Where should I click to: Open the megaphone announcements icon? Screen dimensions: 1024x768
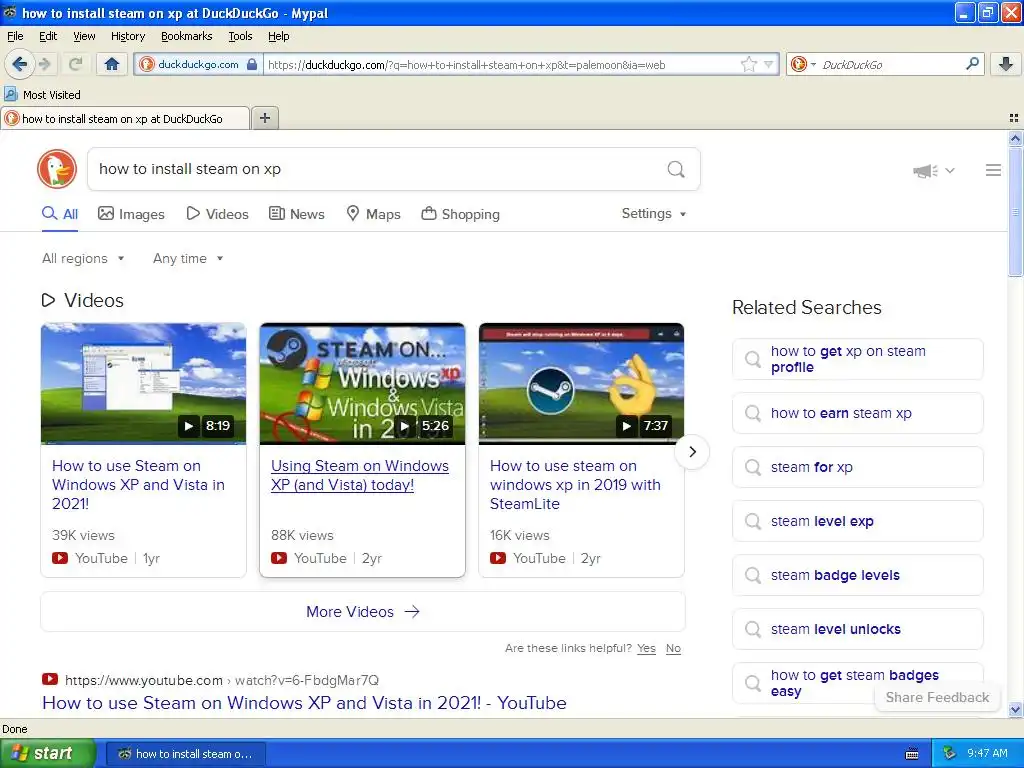click(925, 171)
